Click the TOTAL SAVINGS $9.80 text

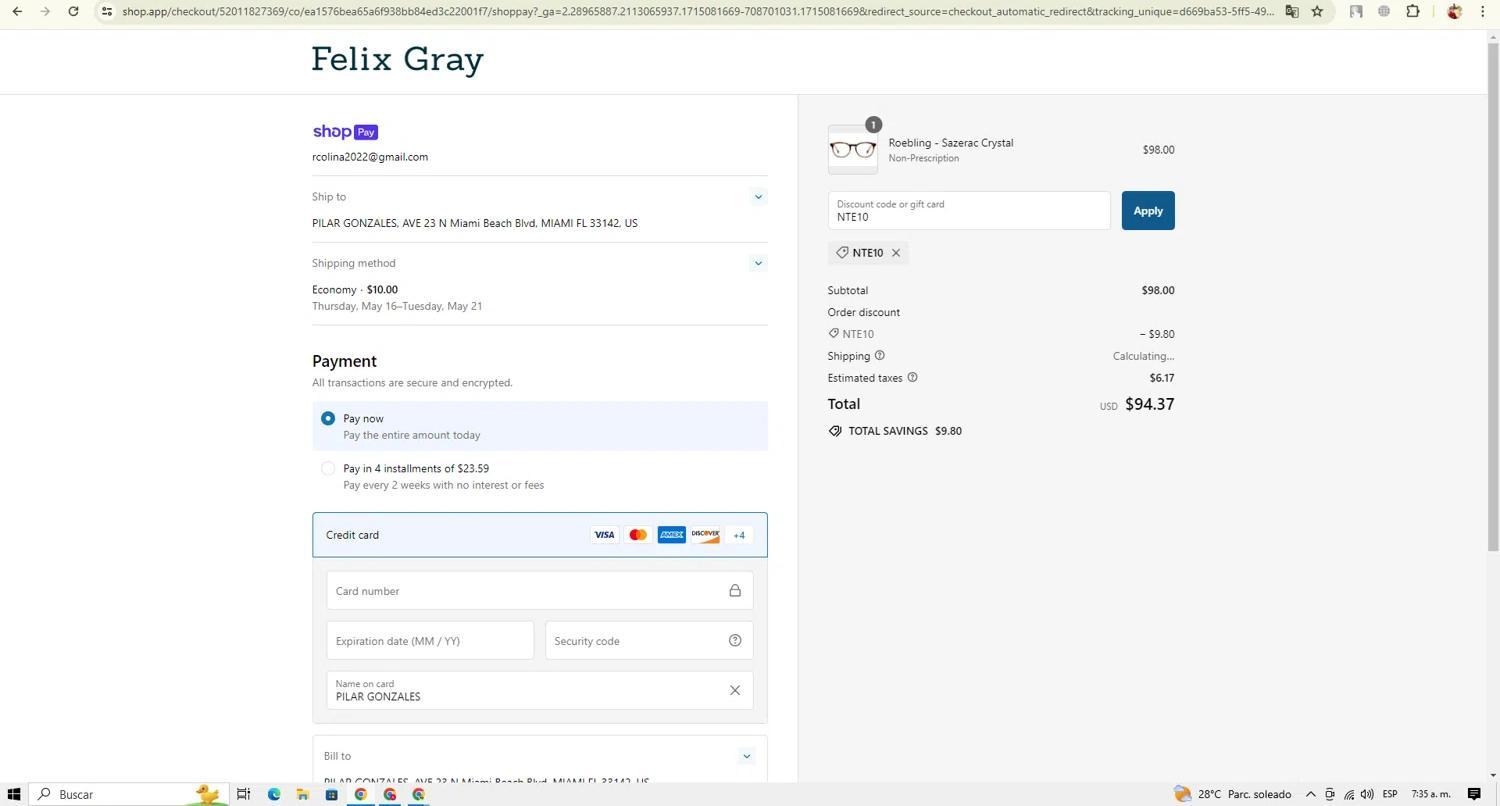(905, 431)
